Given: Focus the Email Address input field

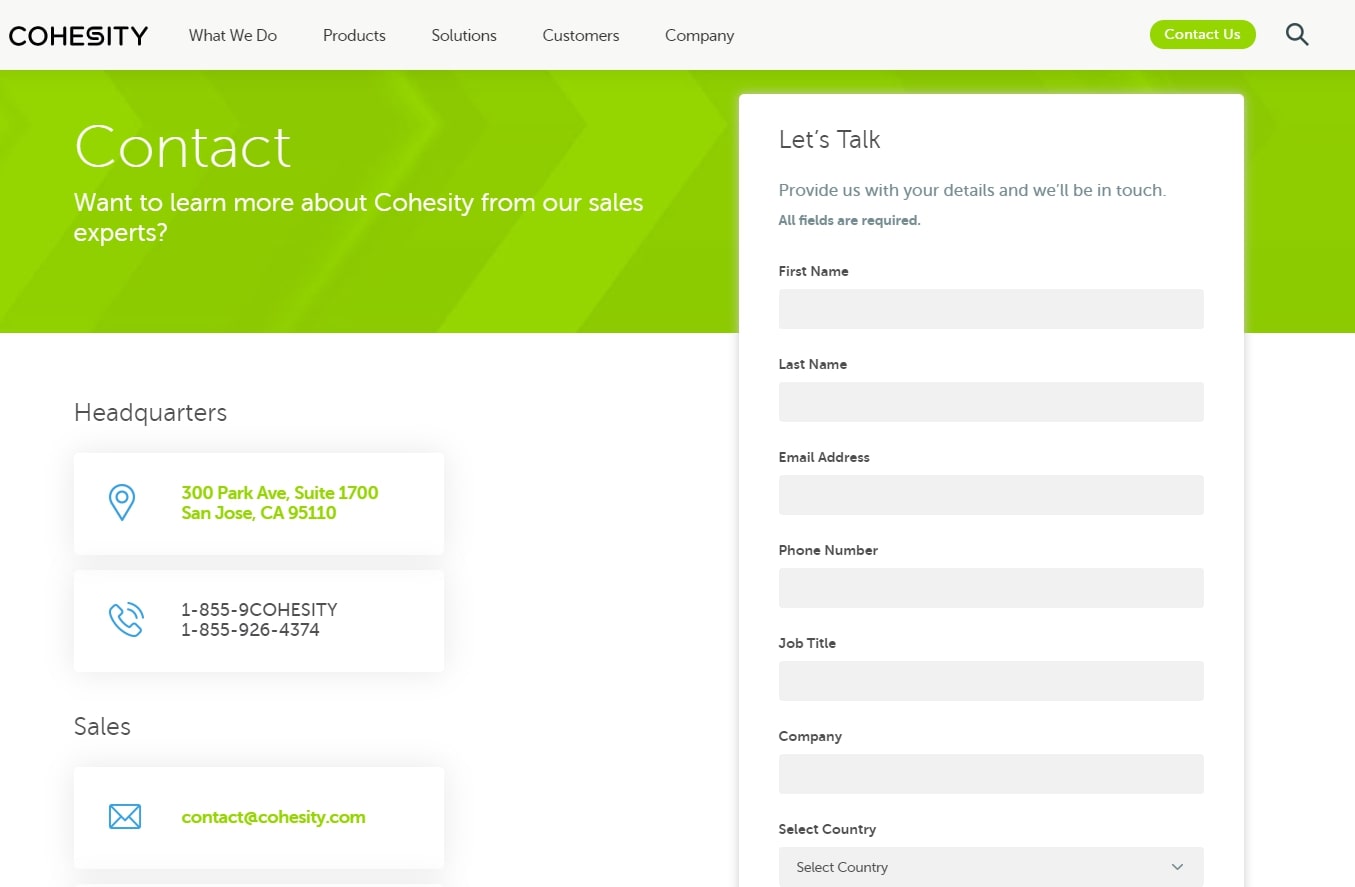Looking at the screenshot, I should 991,495.
